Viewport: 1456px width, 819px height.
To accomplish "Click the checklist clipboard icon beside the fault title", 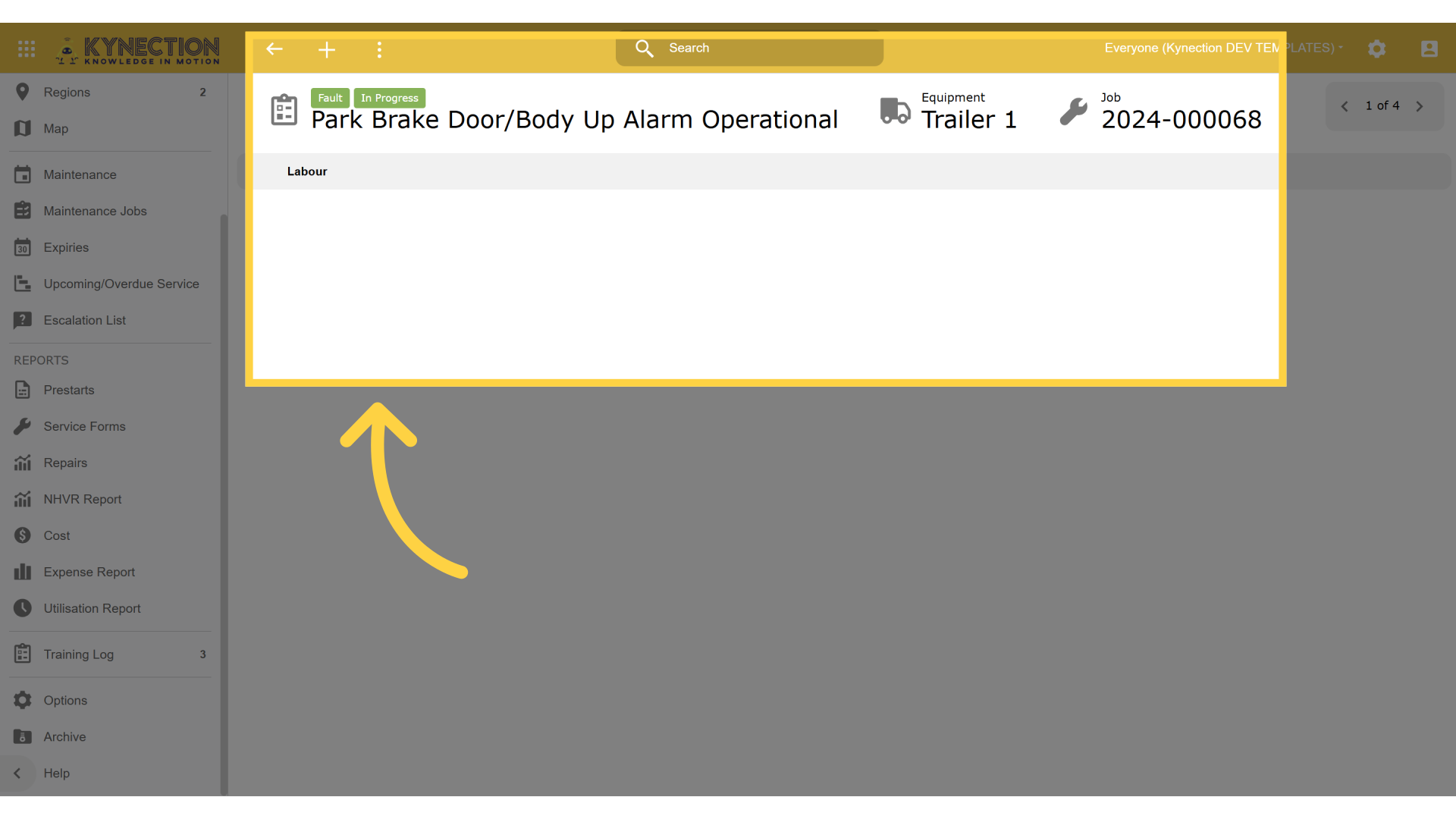I will tap(284, 111).
